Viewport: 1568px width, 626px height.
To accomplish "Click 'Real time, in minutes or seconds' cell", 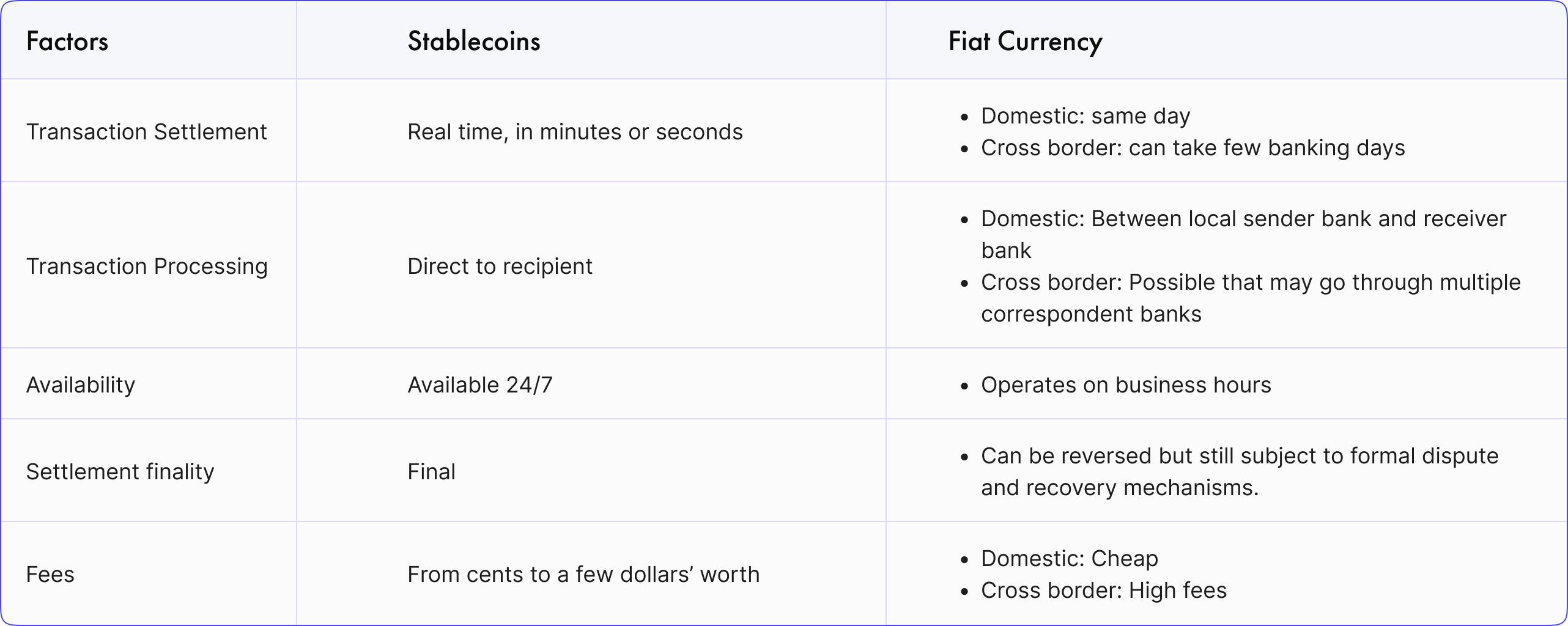I will coord(575,132).
